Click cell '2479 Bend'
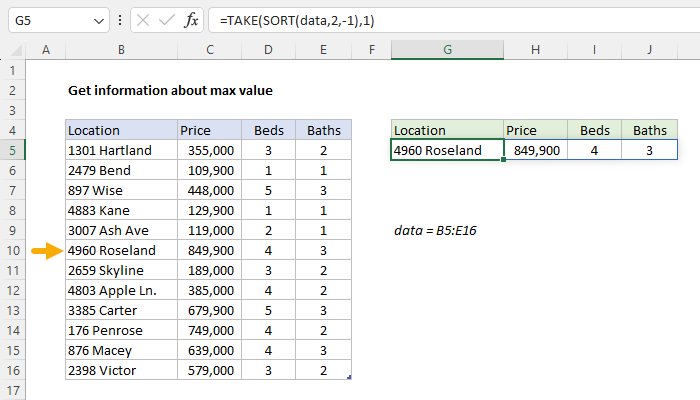 [121, 170]
